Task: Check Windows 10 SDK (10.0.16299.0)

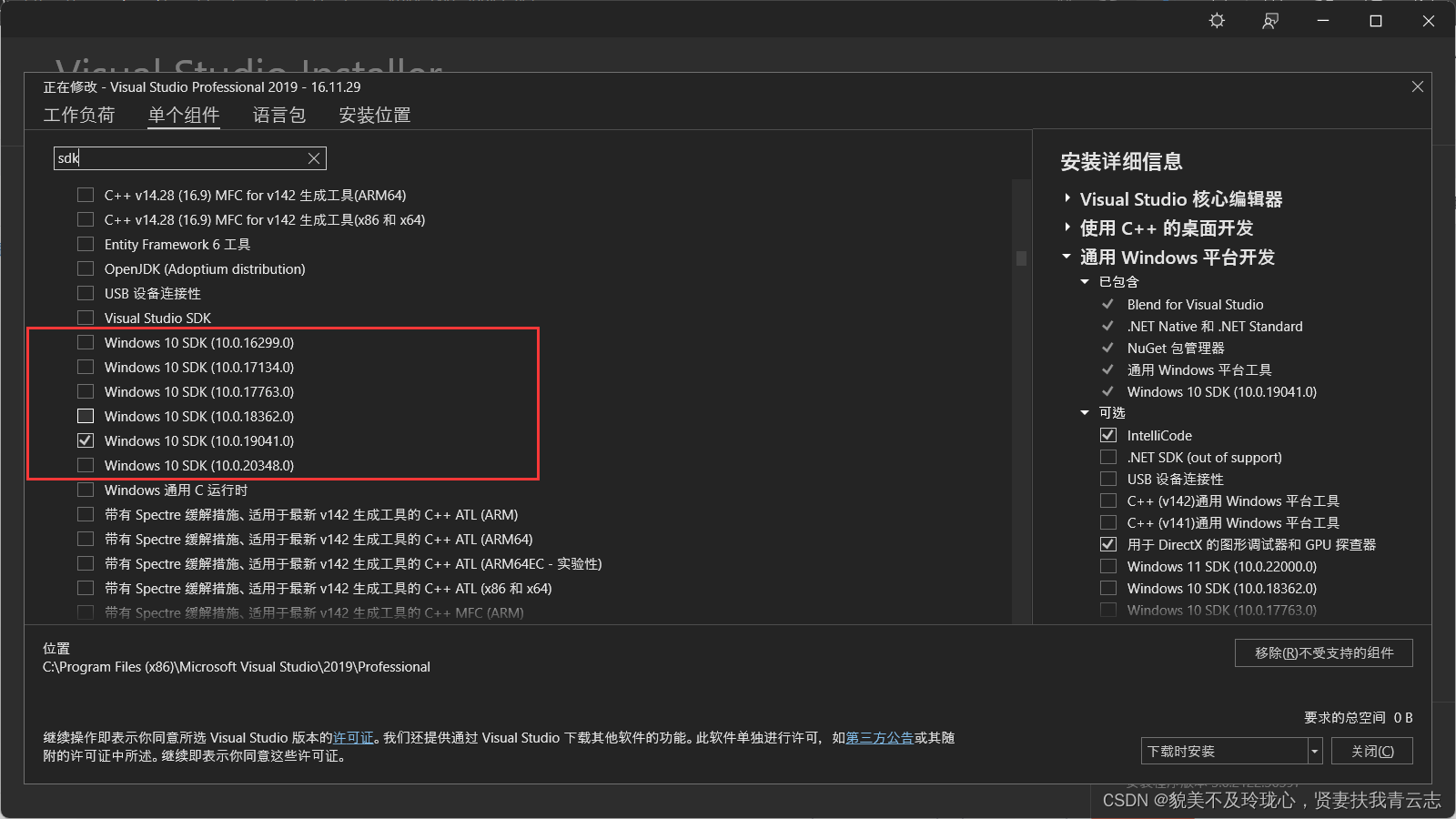Action: point(86,342)
